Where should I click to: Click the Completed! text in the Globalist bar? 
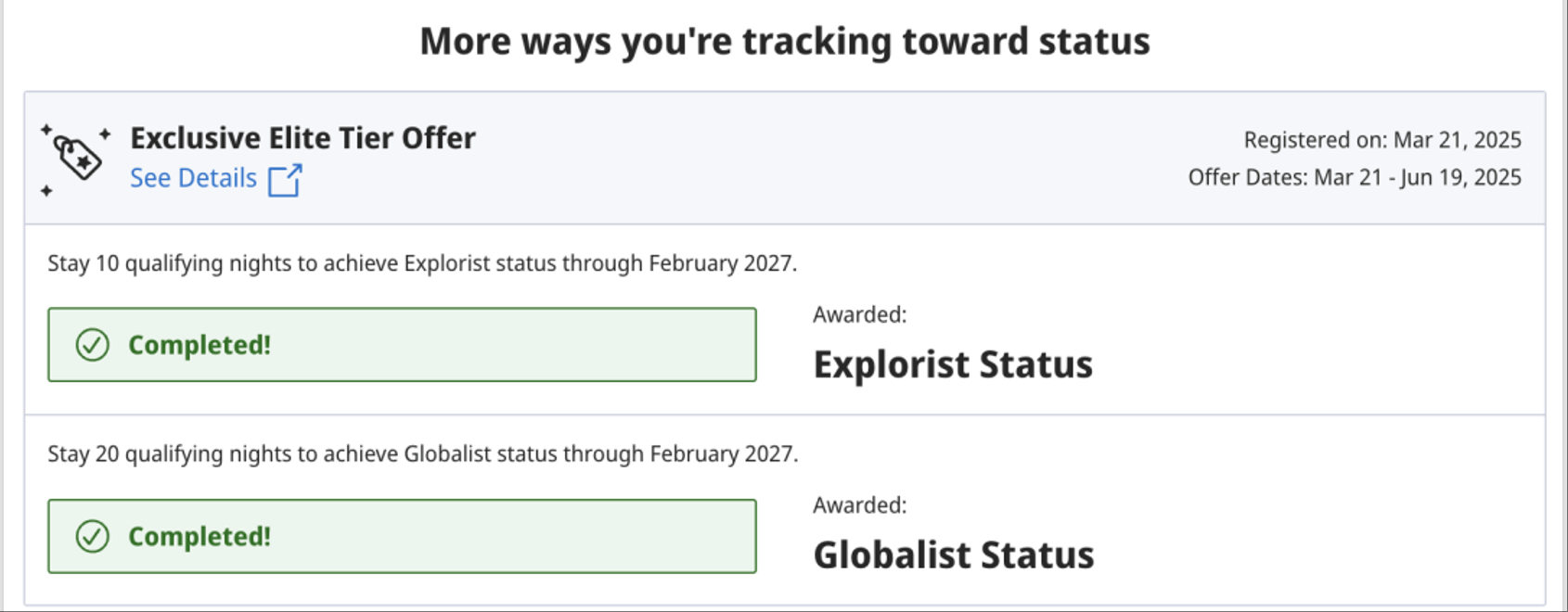(x=199, y=536)
